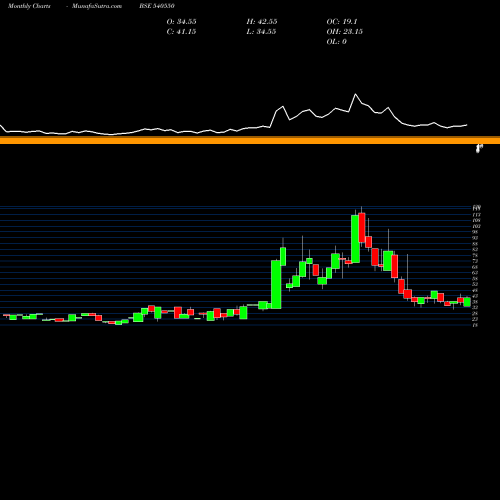
Task: Select the close value "C: 41.15"
Action: tap(181, 32)
